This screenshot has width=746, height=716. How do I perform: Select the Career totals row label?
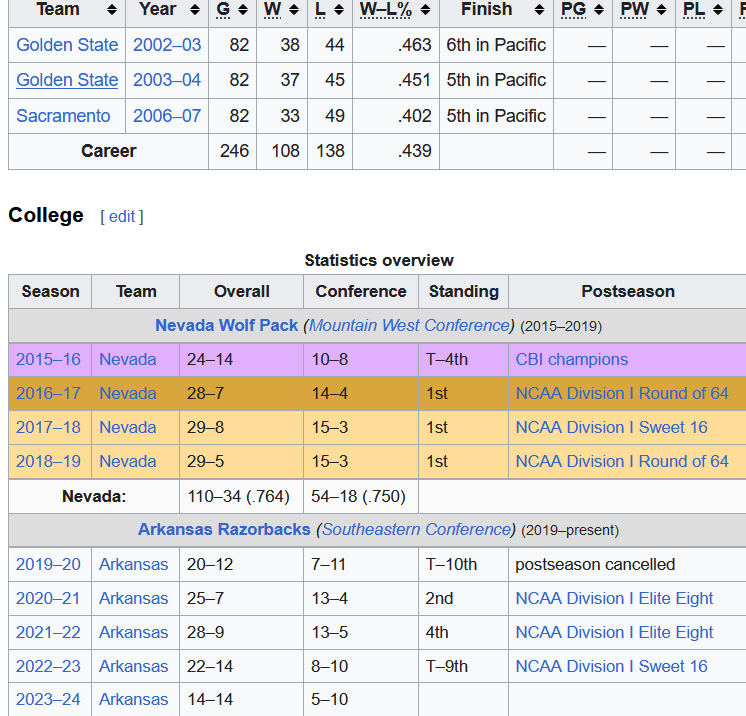pos(108,151)
